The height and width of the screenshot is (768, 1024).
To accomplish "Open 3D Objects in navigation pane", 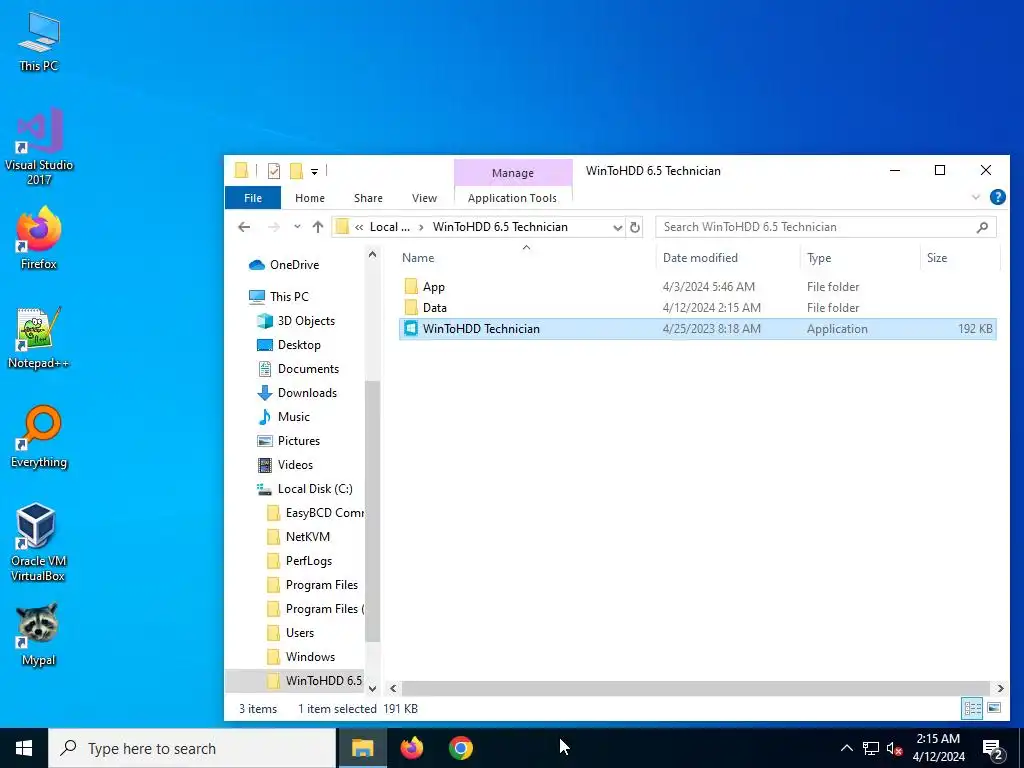I will click(306, 321).
